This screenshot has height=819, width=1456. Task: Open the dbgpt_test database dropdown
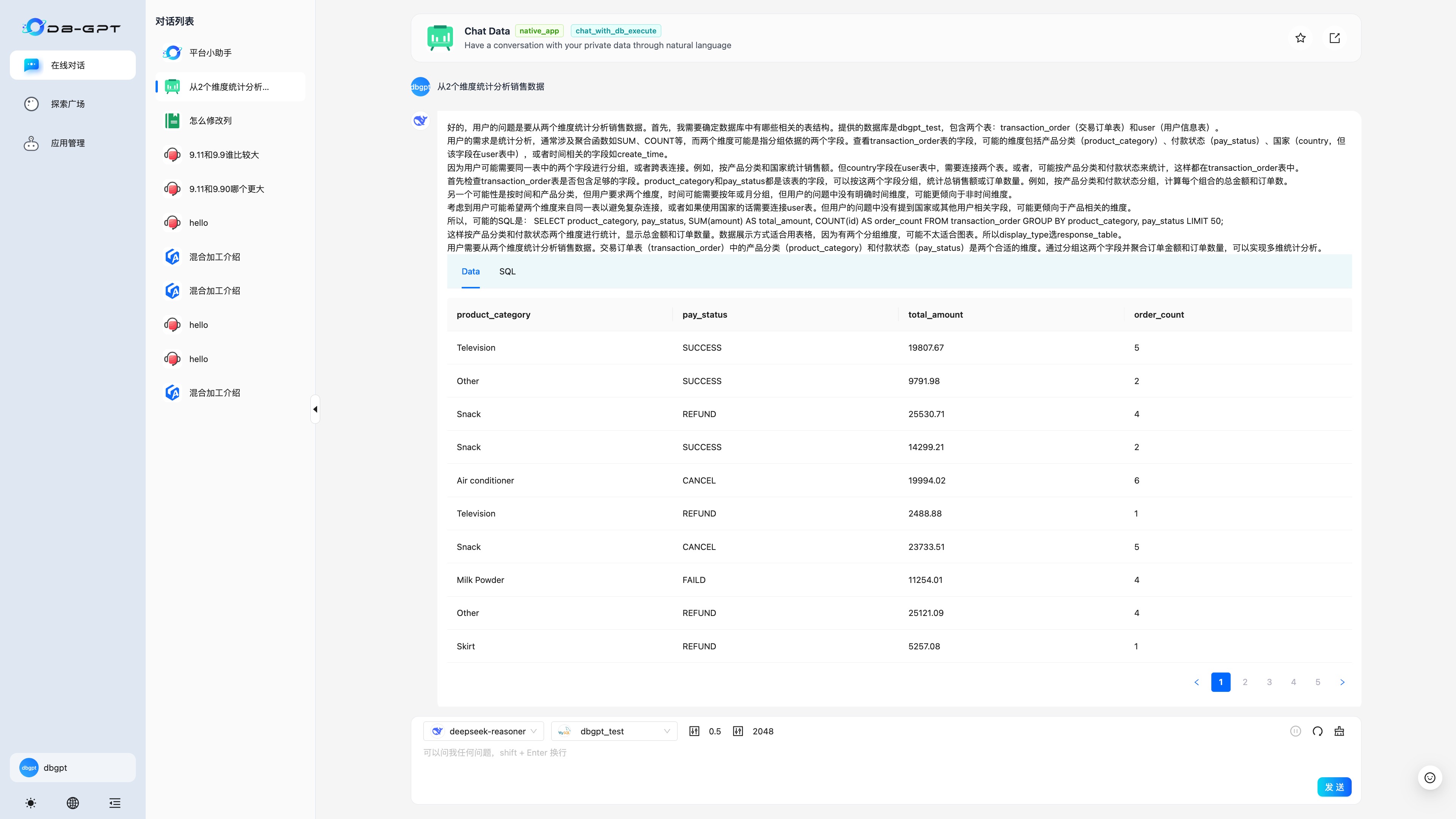615,731
